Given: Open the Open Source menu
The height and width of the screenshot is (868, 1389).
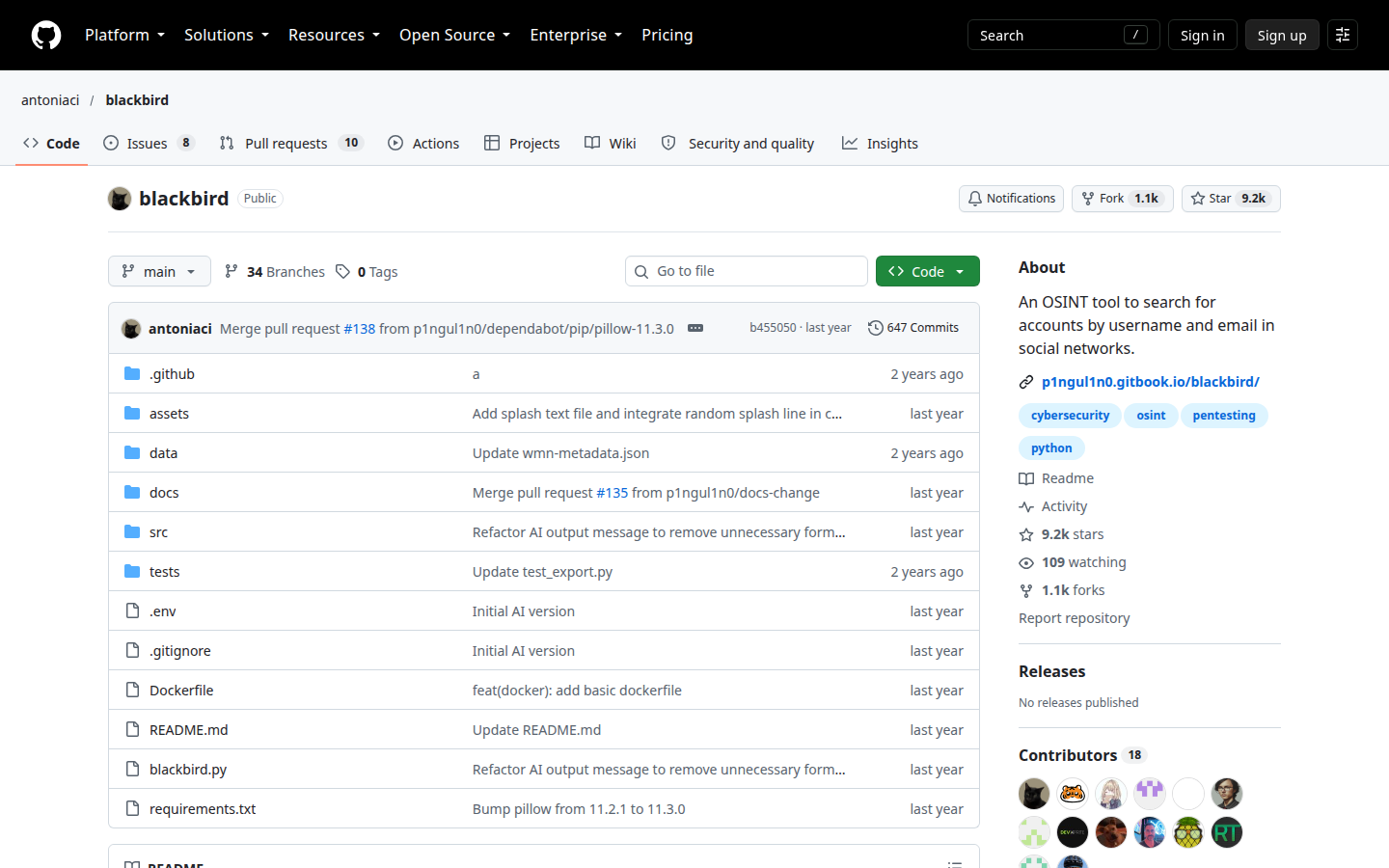Looking at the screenshot, I should point(454,35).
